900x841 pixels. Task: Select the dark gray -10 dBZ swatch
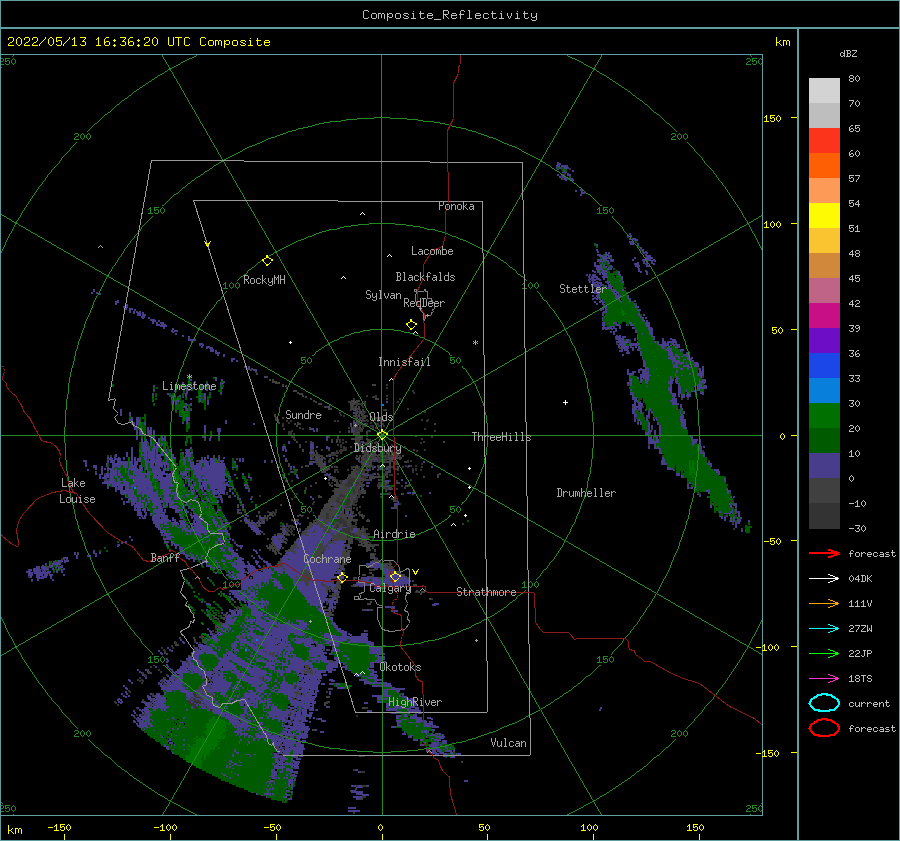click(x=824, y=516)
